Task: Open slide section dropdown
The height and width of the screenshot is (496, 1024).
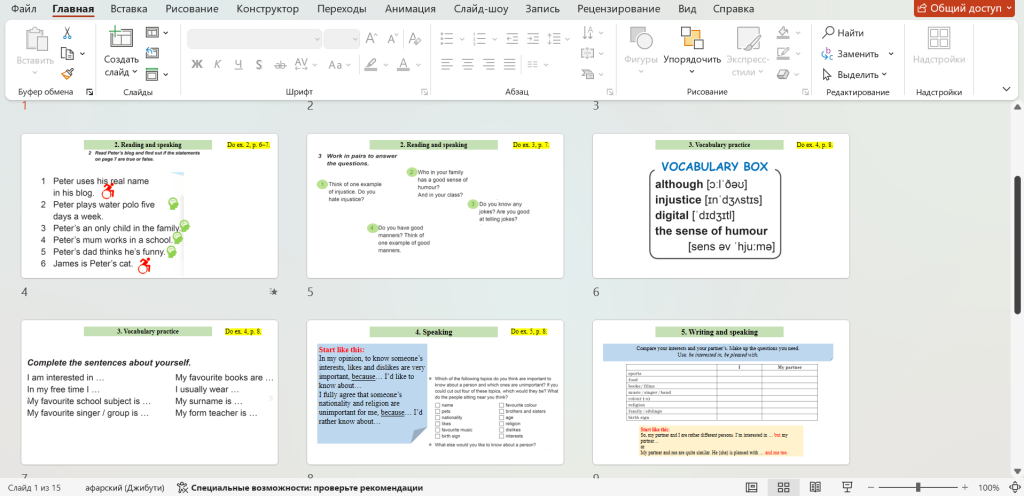Action: click(156, 74)
